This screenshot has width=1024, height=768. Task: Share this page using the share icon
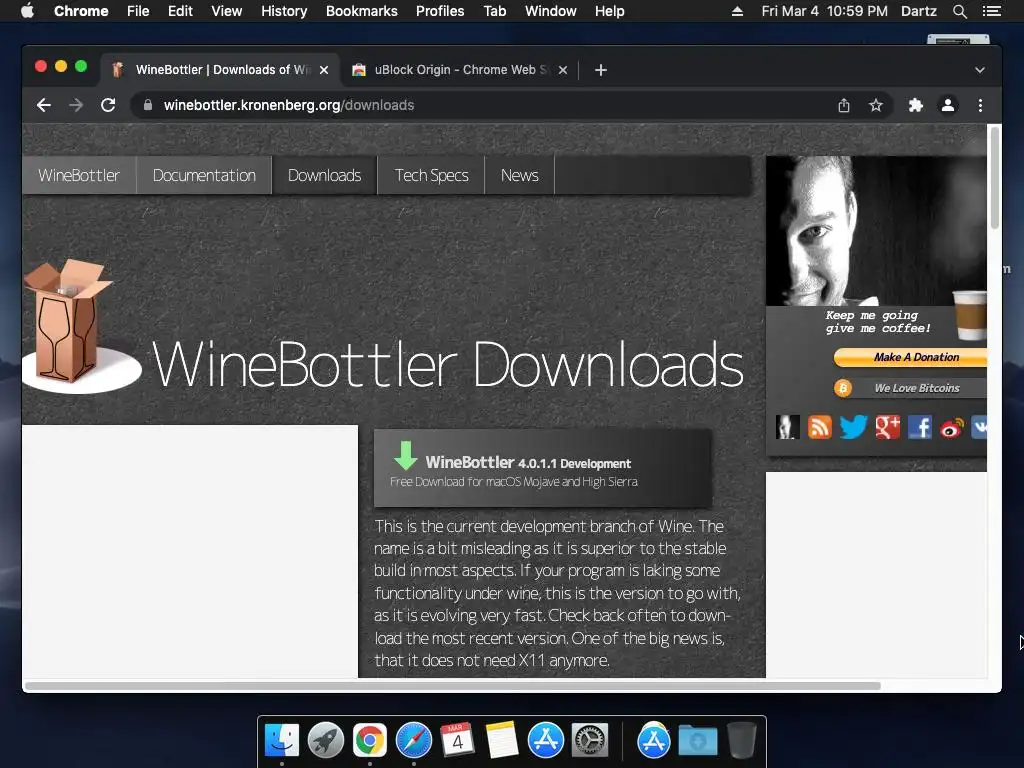(844, 105)
